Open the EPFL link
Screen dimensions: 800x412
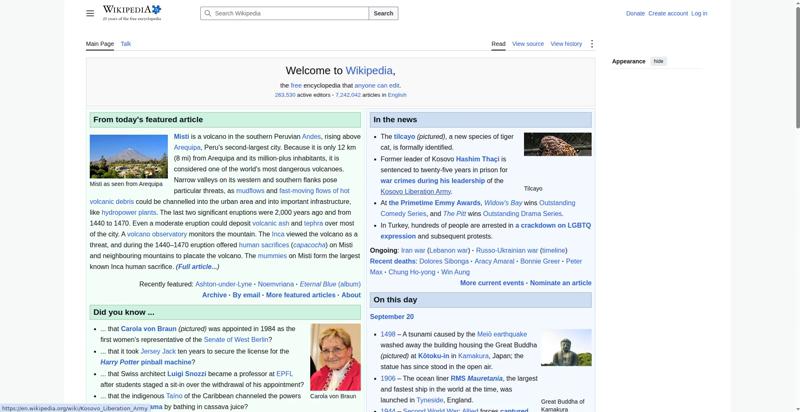[x=285, y=374]
